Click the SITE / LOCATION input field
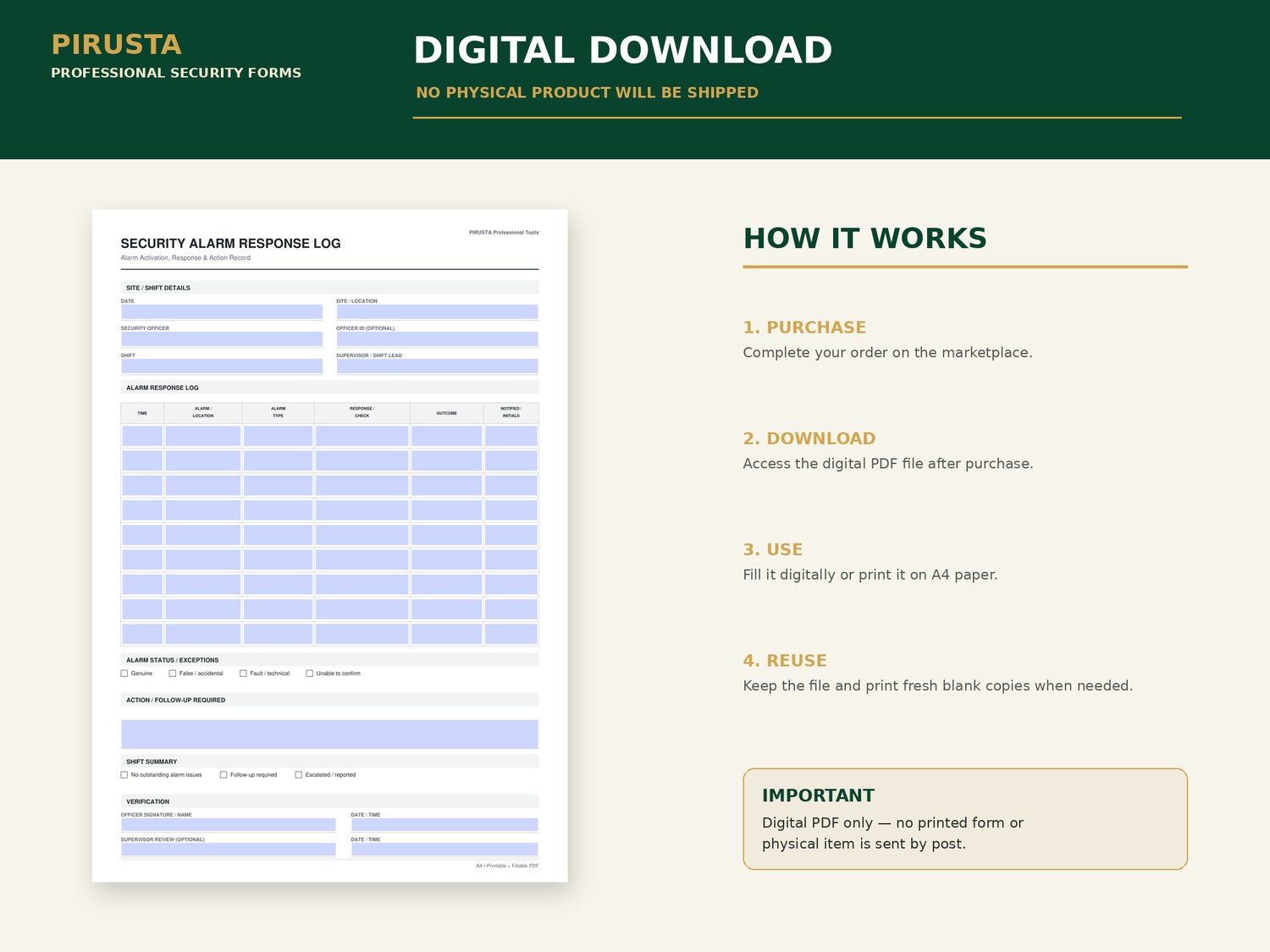 [437, 312]
